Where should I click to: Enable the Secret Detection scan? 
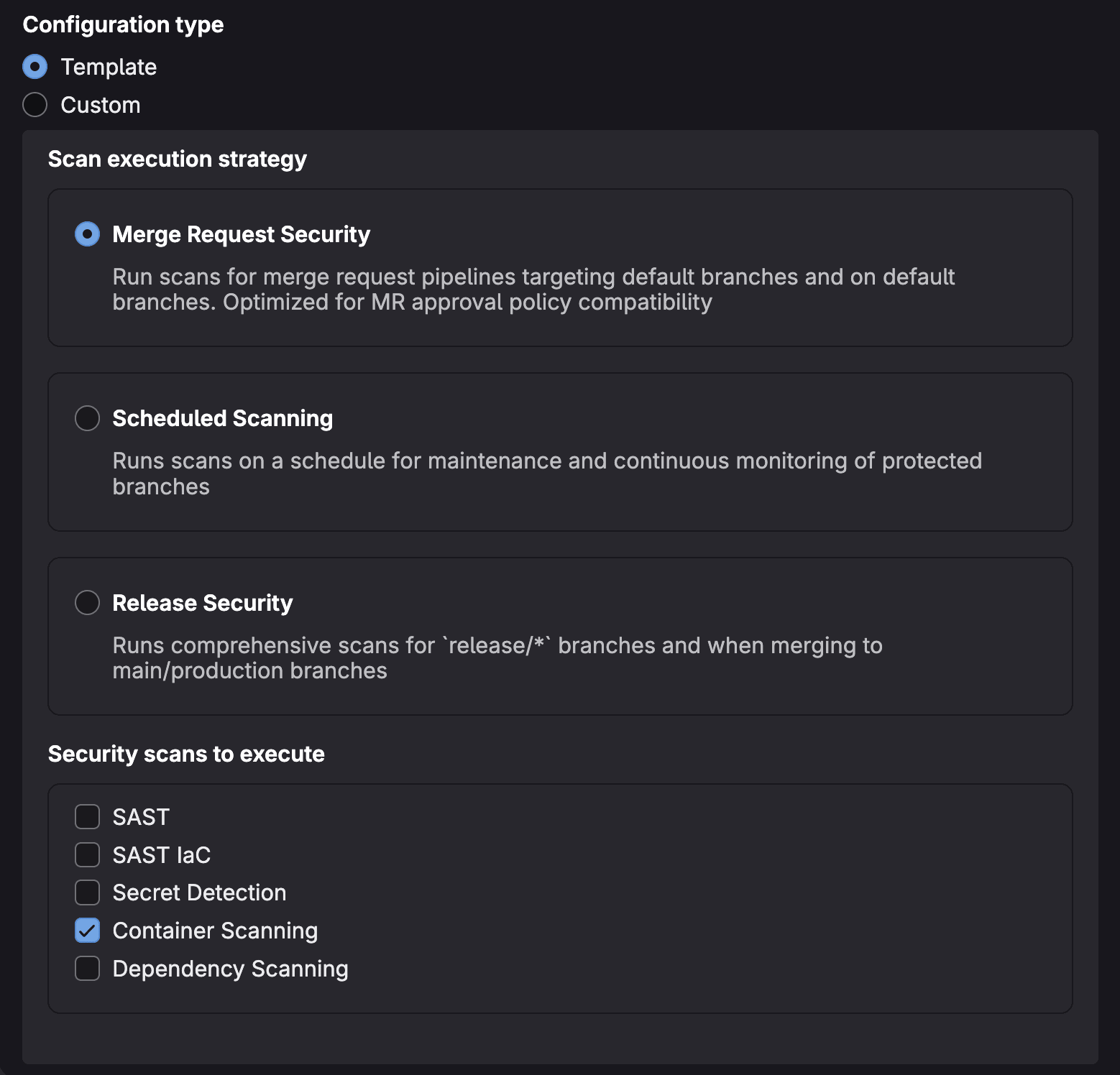(x=87, y=892)
